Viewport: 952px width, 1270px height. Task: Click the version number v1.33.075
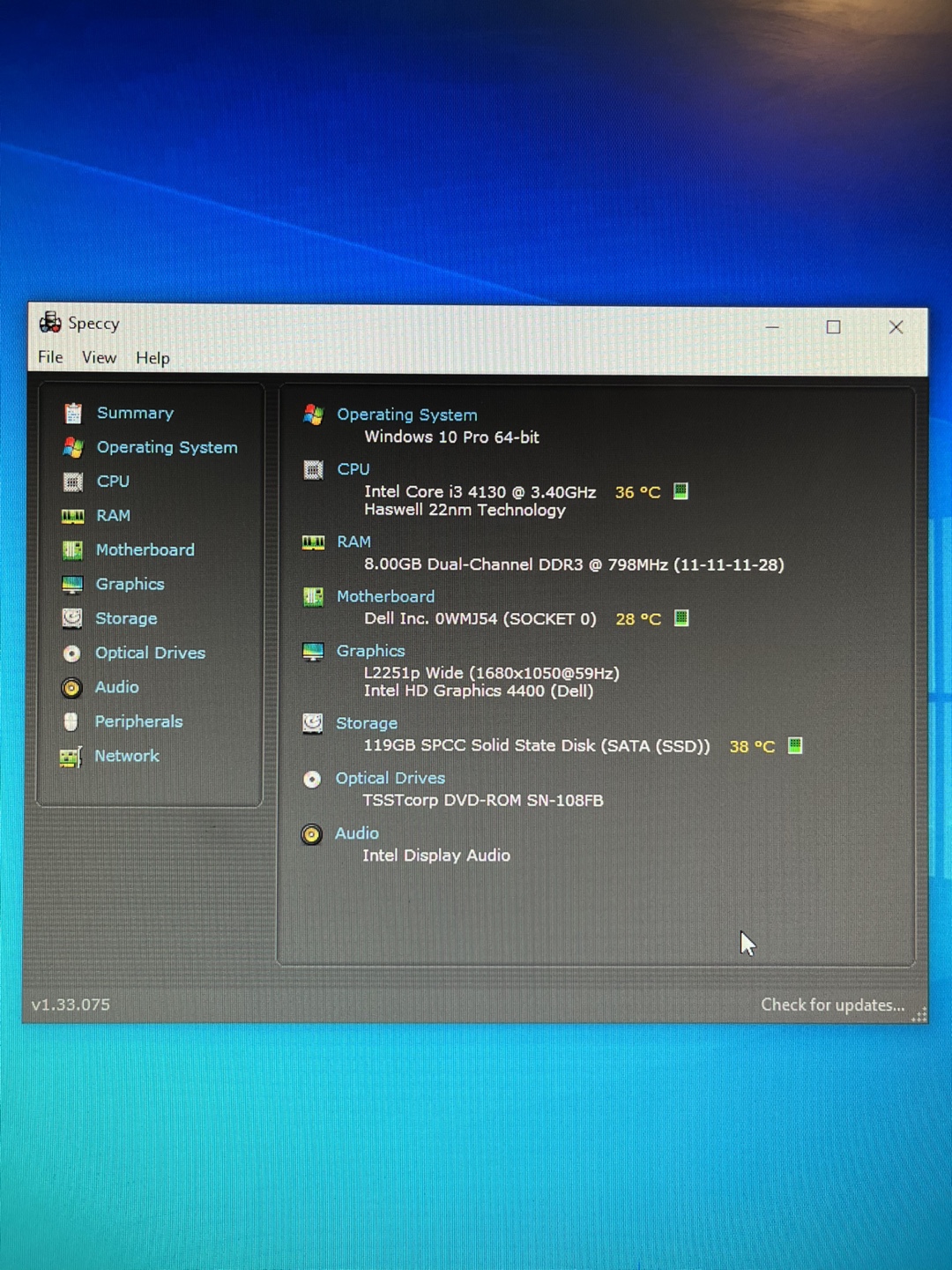[x=71, y=1005]
